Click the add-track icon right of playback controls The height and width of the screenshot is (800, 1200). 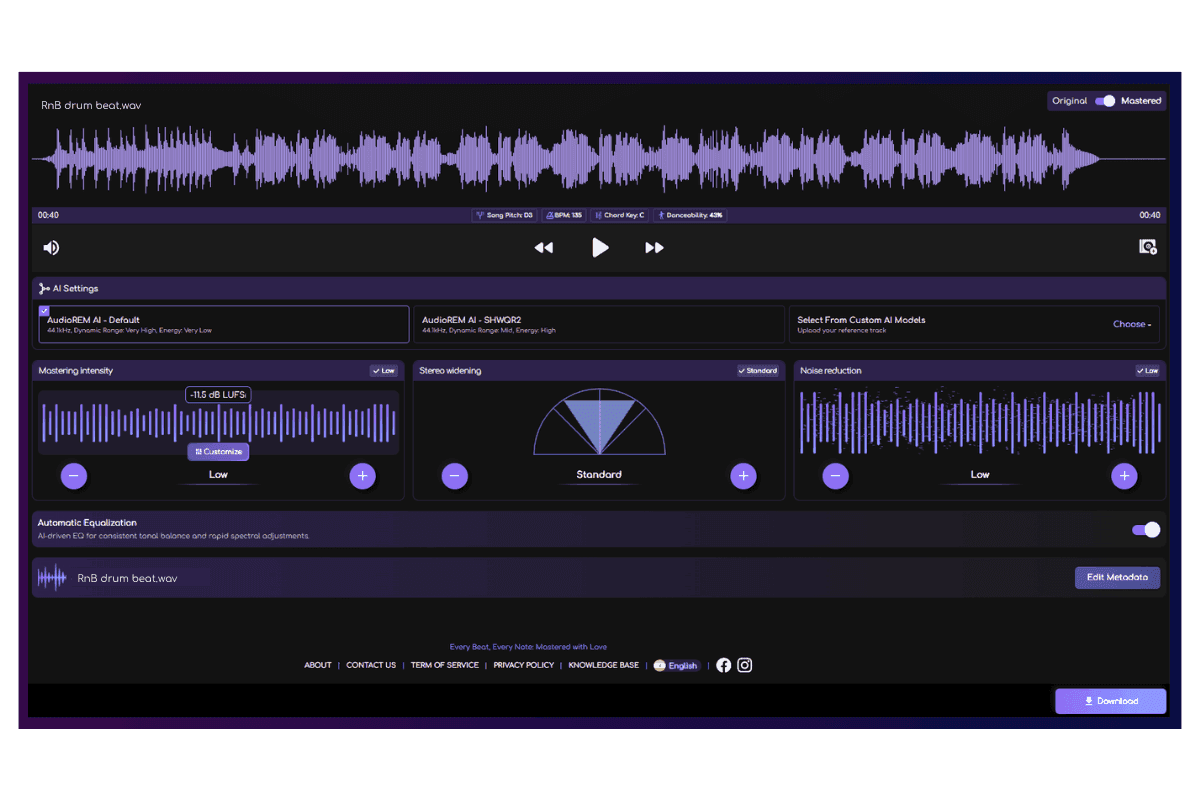click(1148, 247)
